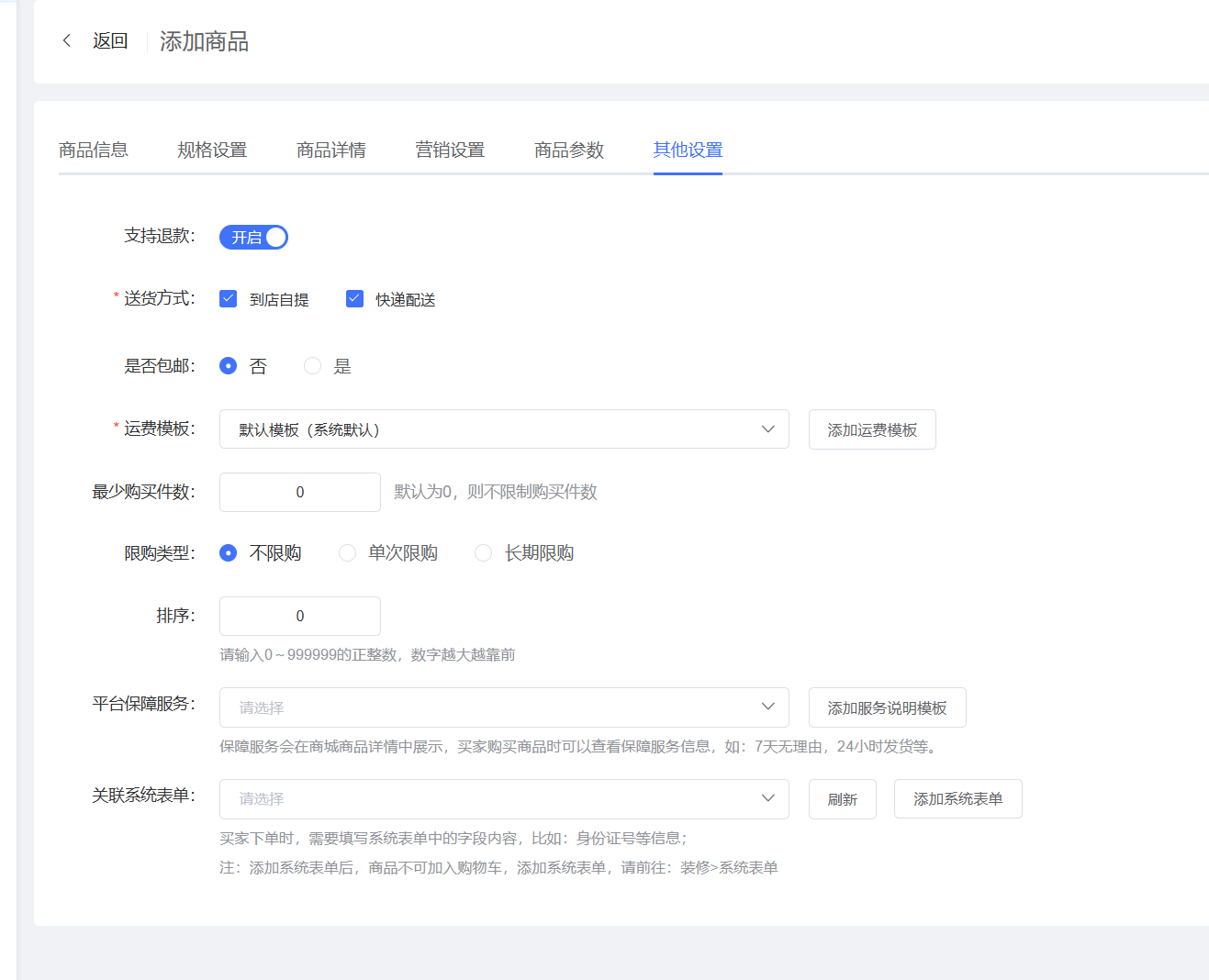Select the 其他设置 tab
1209x980 pixels.
pos(688,150)
